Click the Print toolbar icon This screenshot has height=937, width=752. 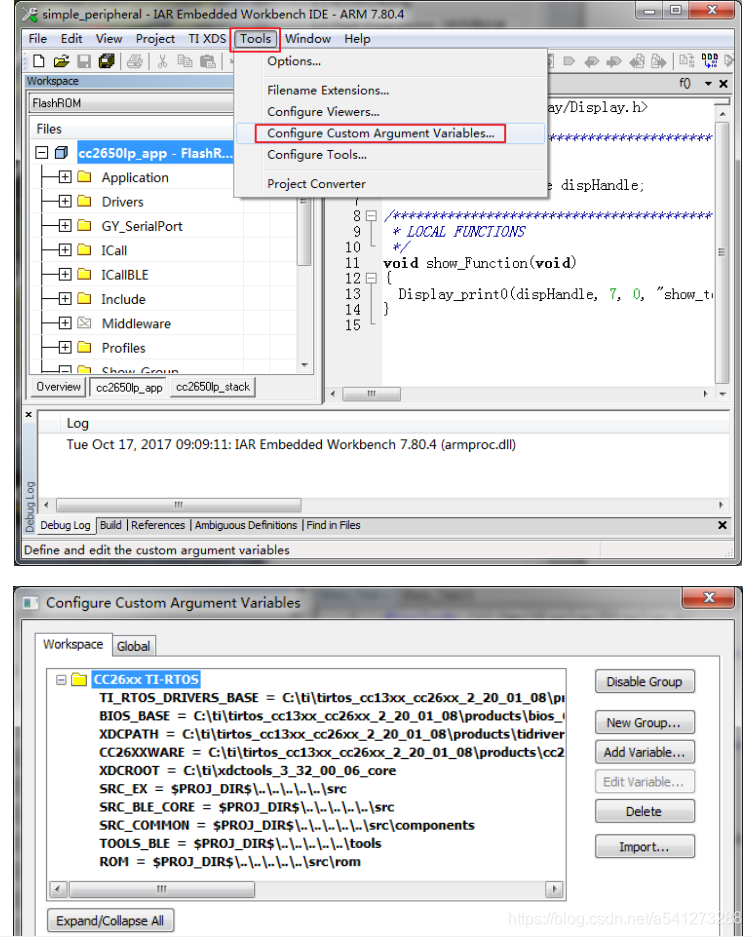click(135, 61)
